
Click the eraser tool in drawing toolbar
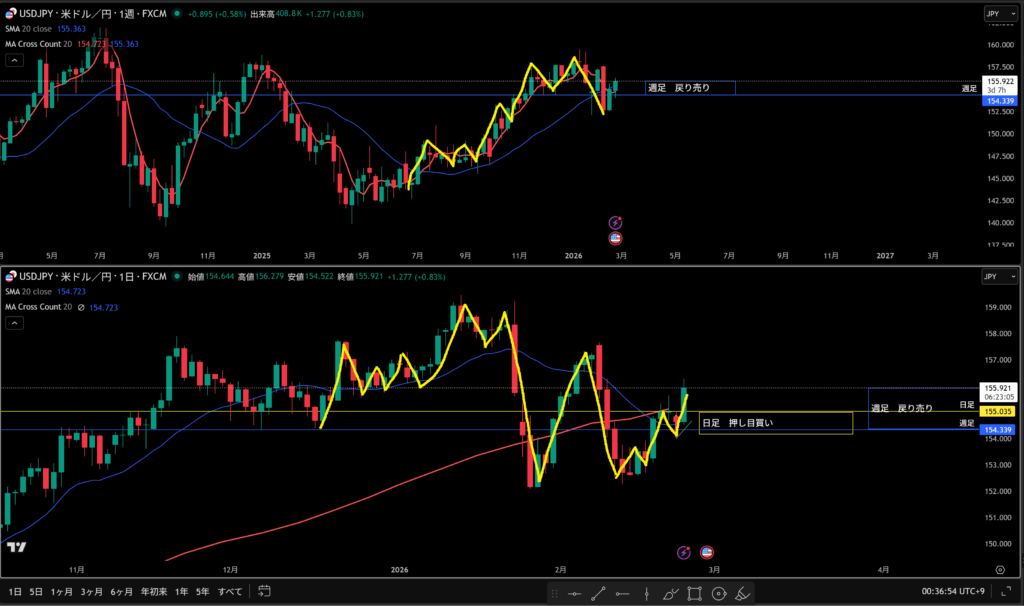742,592
